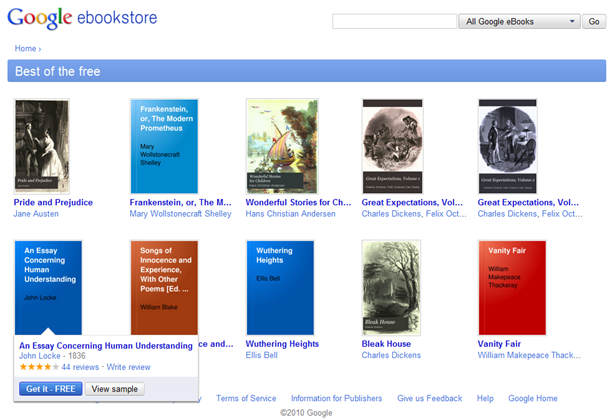Click the author link Charles Dickens under Bleak House
Viewport: 610px width, 420px height.
point(391,355)
